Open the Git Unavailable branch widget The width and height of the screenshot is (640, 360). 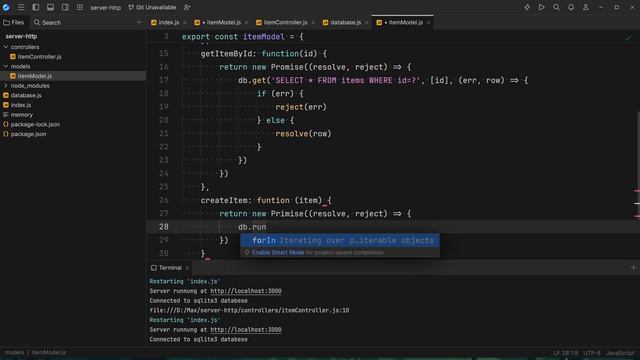[x=152, y=7]
